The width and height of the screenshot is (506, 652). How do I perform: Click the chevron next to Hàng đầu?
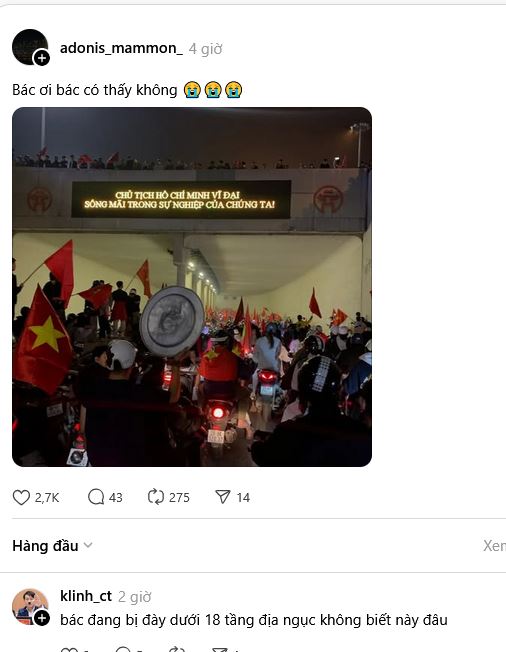[88, 546]
